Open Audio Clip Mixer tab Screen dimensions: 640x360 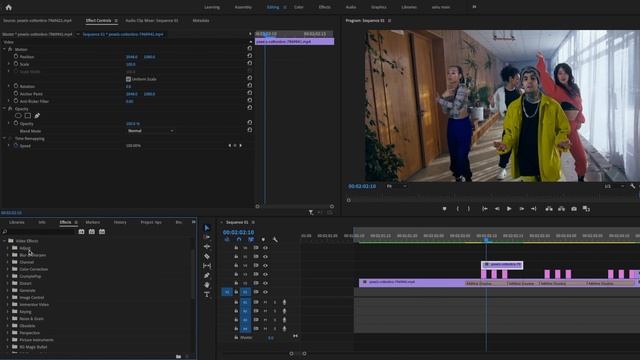click(152, 20)
